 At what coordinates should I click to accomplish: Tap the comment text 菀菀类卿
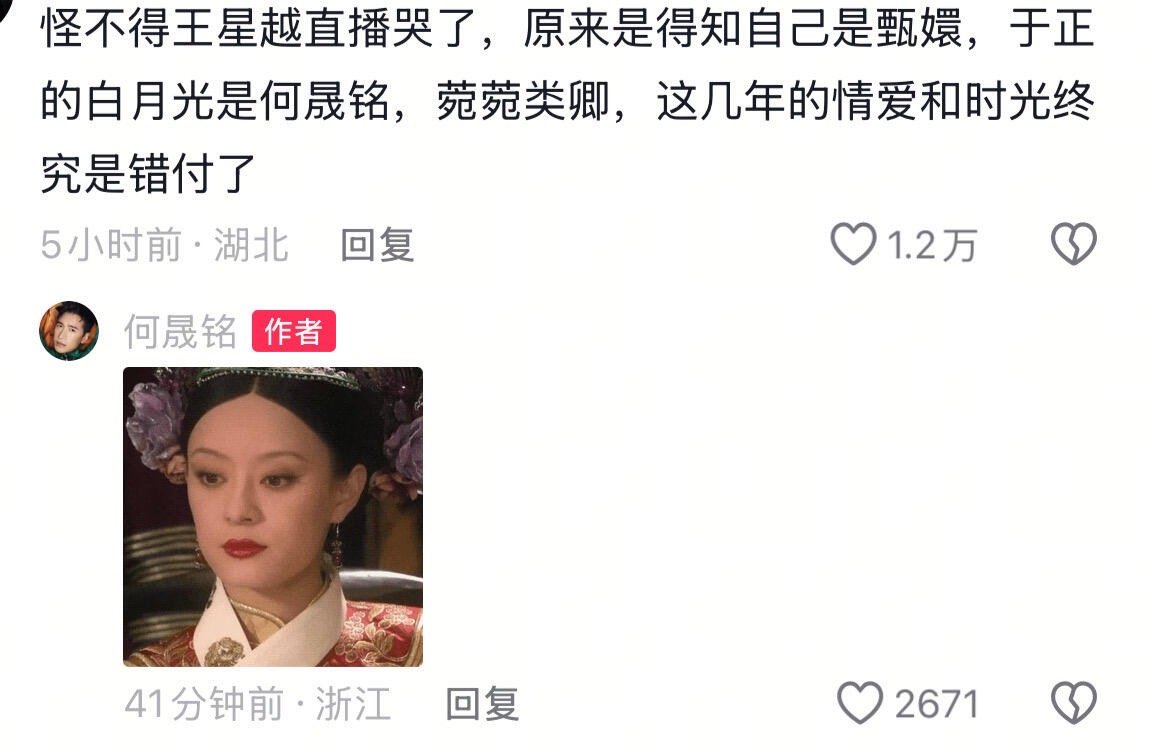523,101
